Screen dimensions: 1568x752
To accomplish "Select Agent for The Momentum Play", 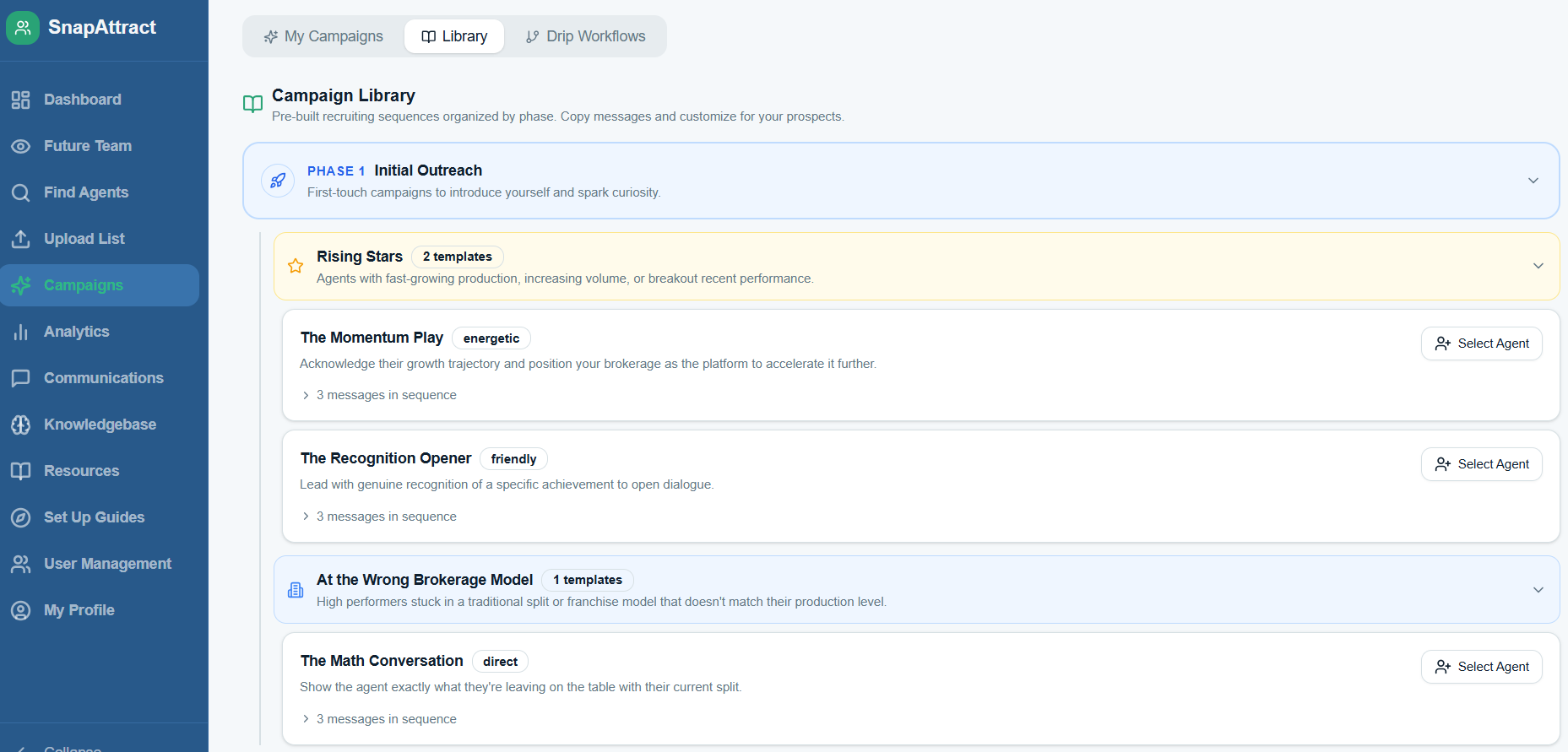I will pyautogui.click(x=1482, y=344).
